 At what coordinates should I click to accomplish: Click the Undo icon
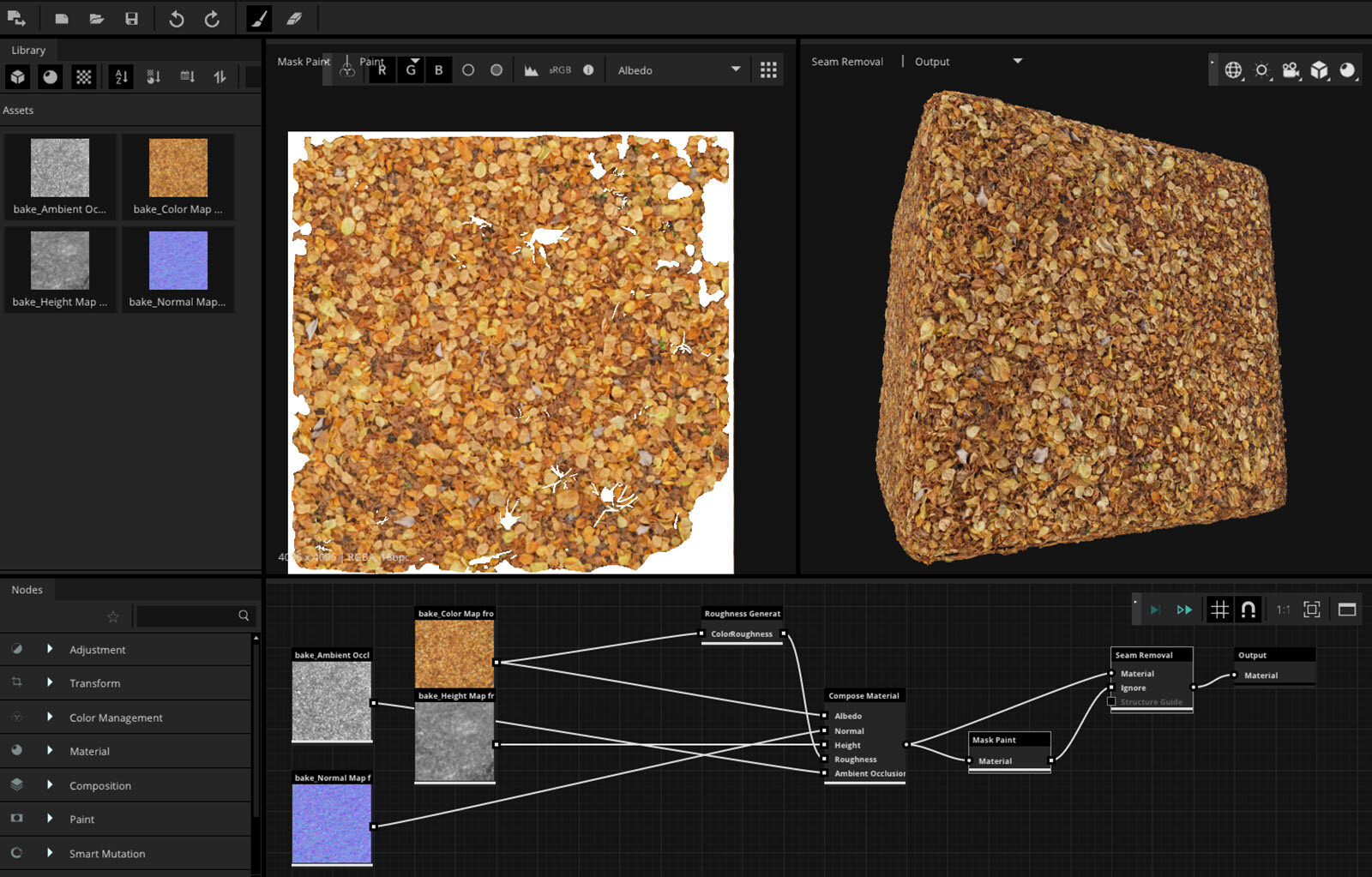pyautogui.click(x=176, y=18)
